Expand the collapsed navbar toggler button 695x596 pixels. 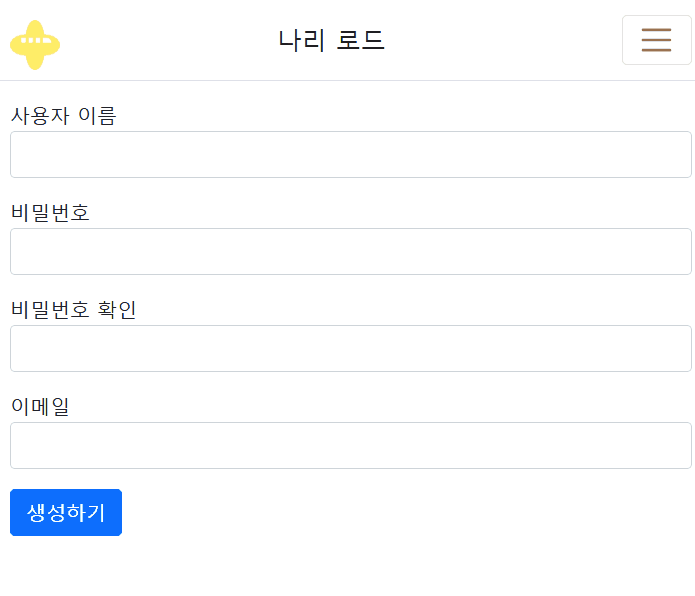[656, 40]
